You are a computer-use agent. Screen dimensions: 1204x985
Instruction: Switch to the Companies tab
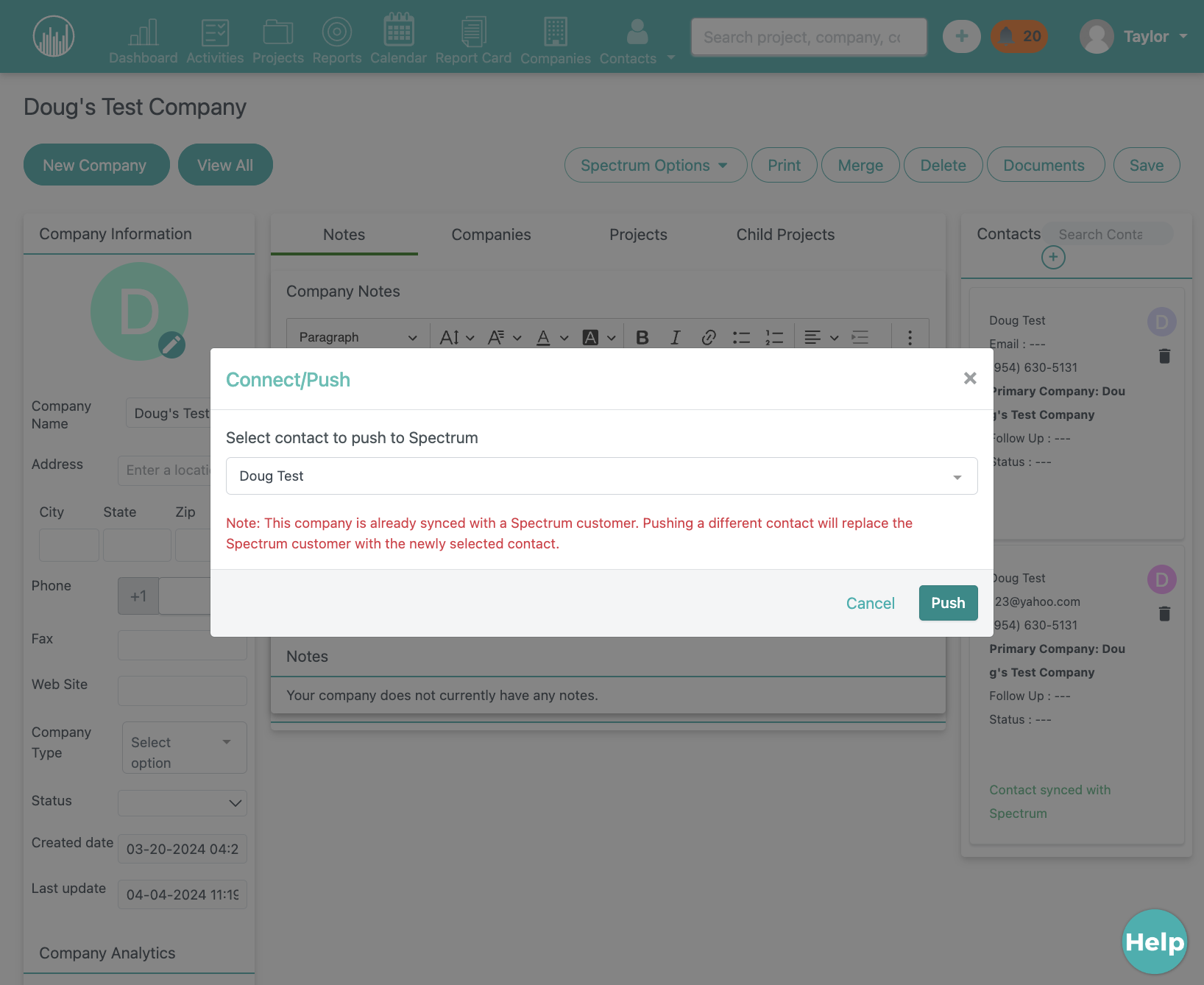coord(491,235)
